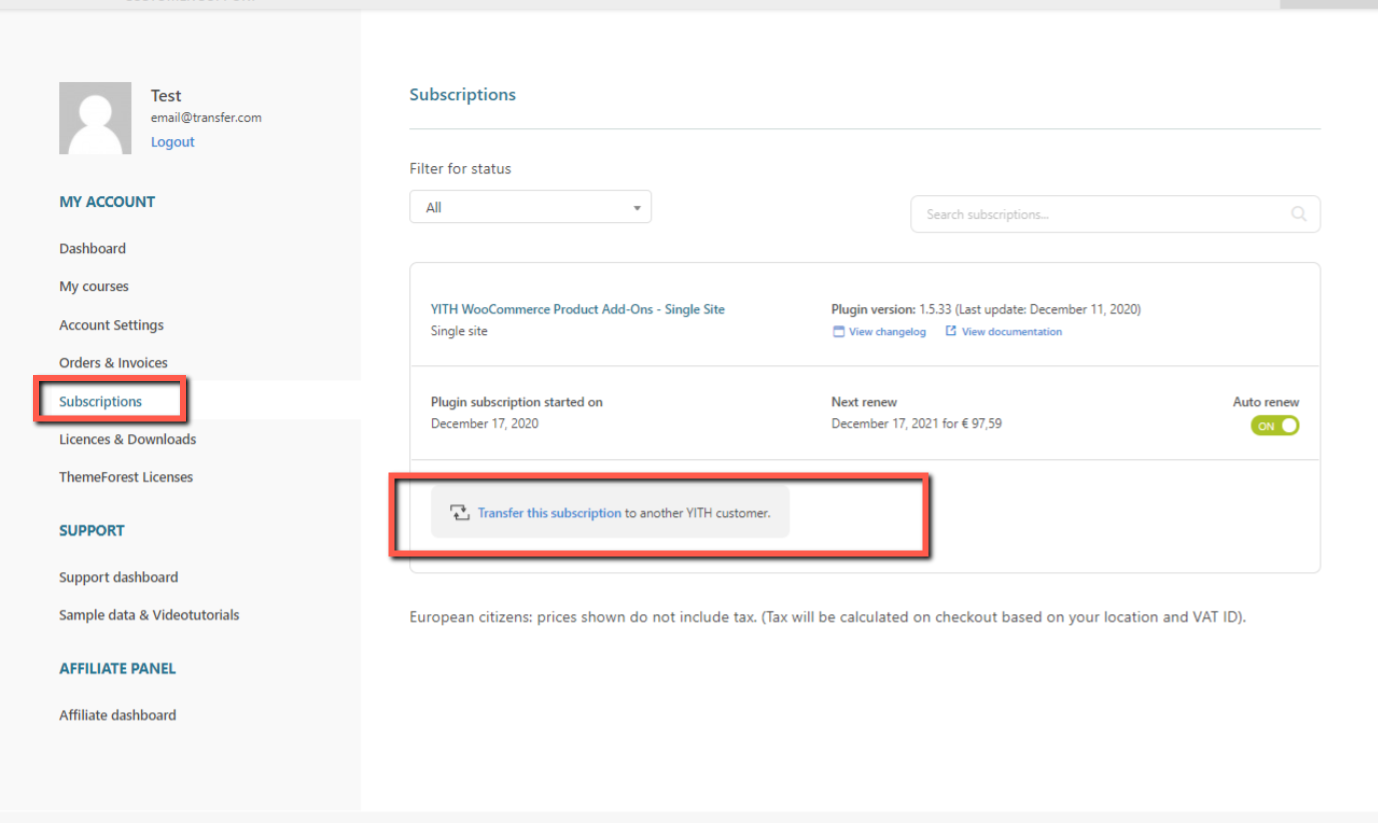The height and width of the screenshot is (823, 1378).
Task: Click the View documentation link
Action: point(1012,332)
